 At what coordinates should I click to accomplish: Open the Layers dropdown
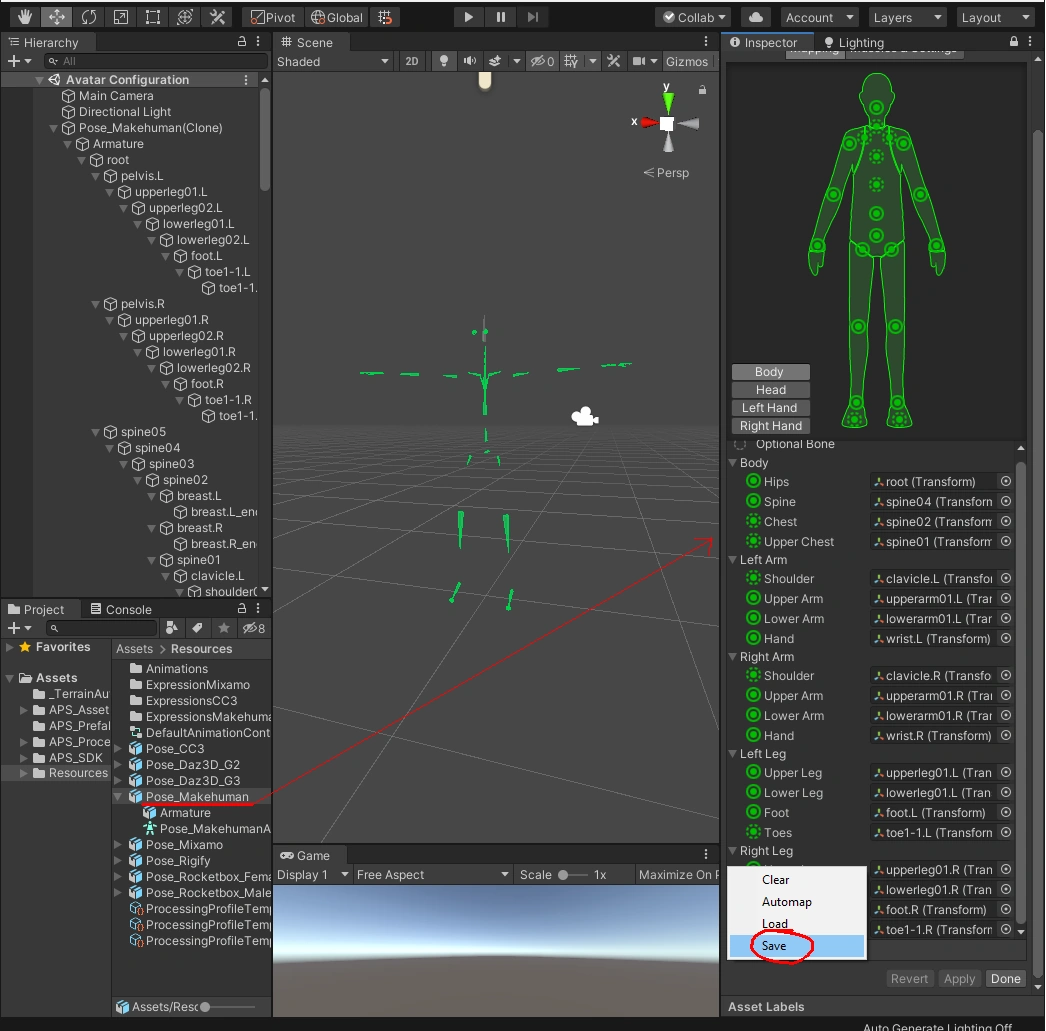tap(906, 17)
